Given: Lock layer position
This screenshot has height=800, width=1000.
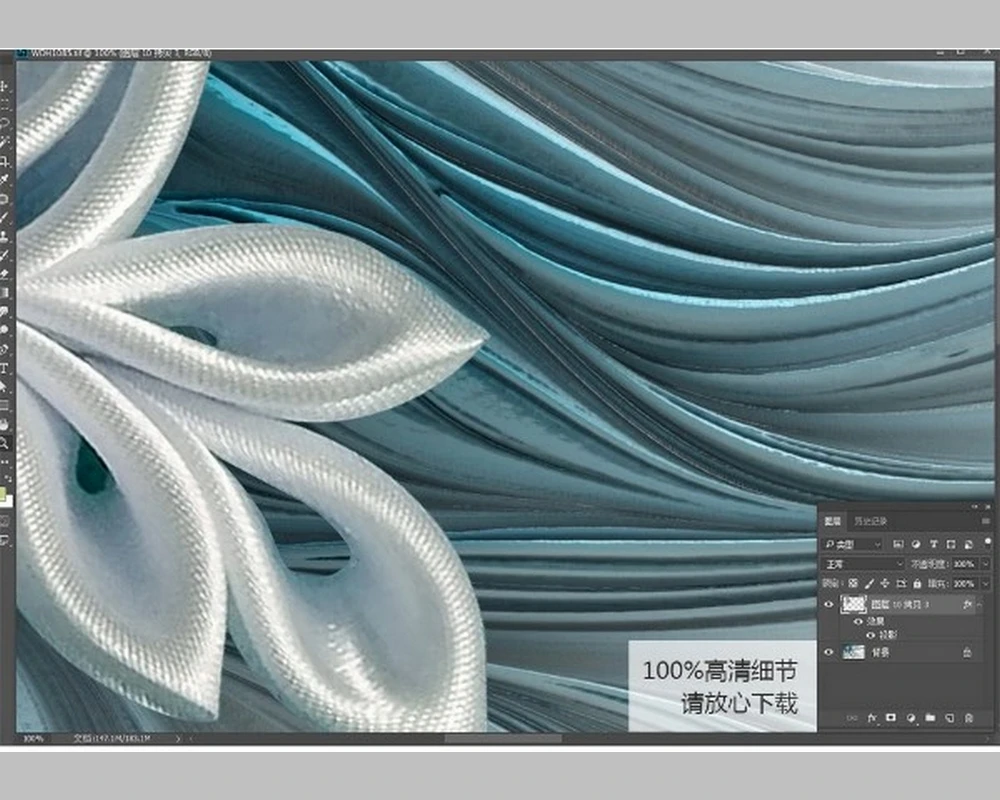Looking at the screenshot, I should point(885,583).
